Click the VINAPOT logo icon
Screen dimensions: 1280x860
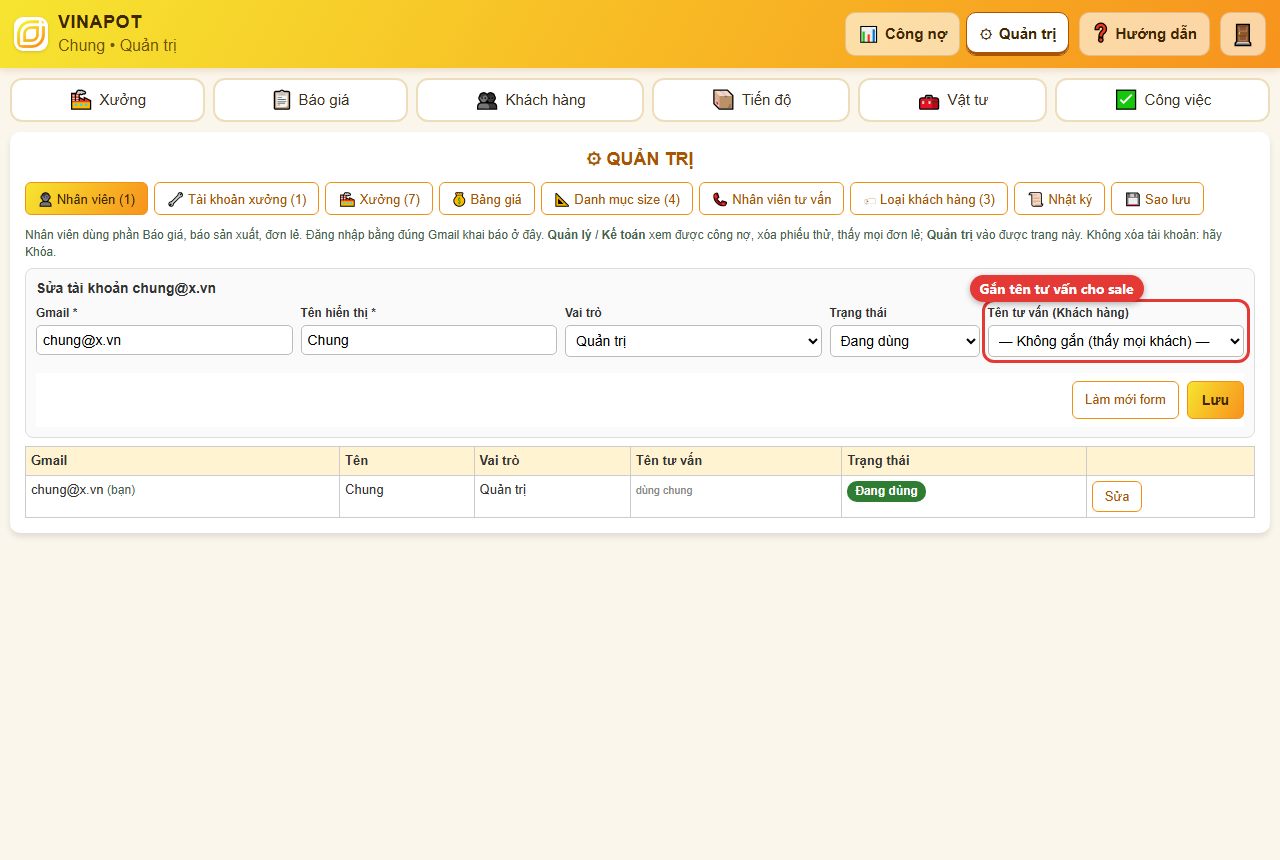(x=31, y=34)
